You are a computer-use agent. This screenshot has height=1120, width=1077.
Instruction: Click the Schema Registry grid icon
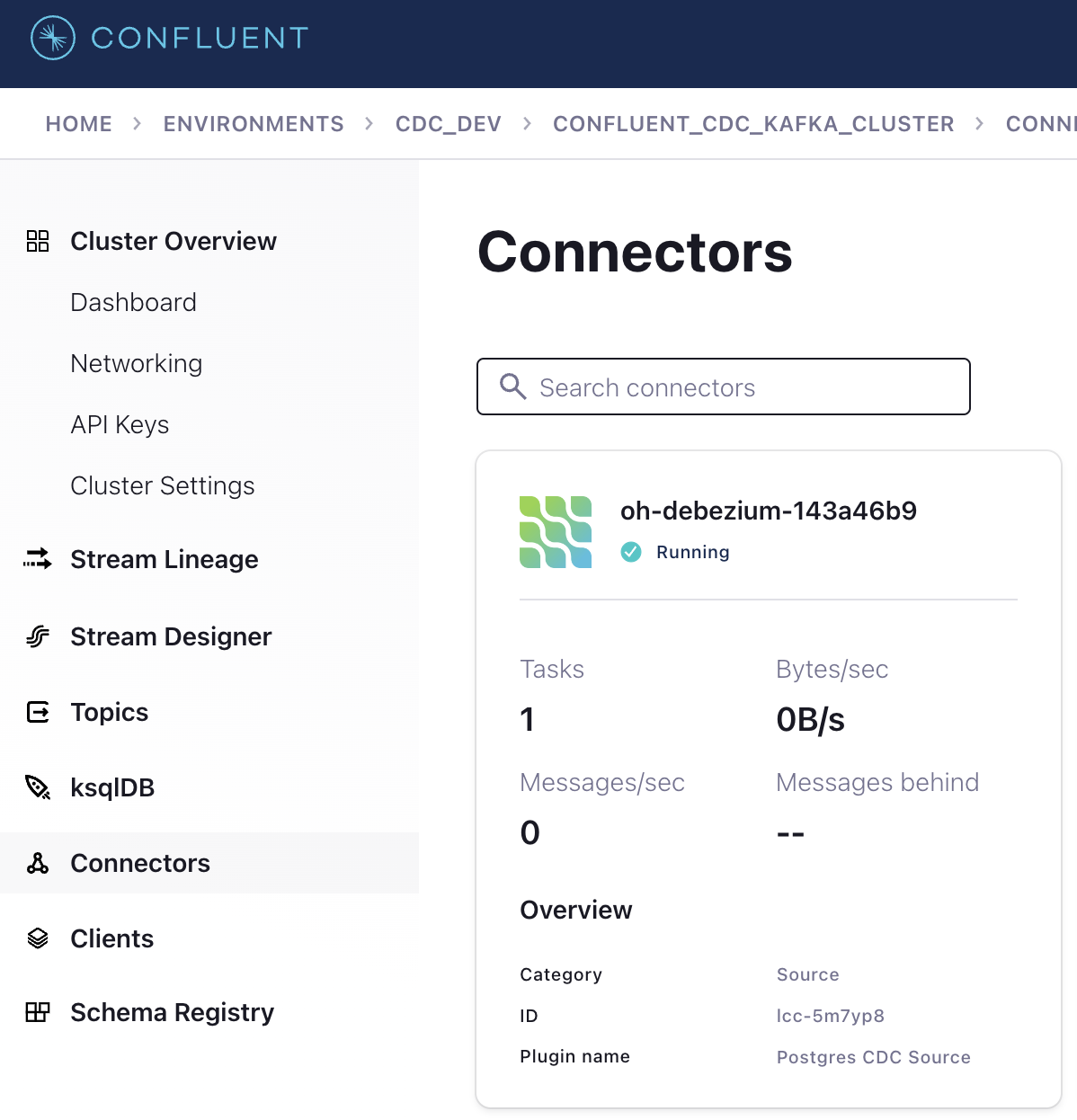38,1012
